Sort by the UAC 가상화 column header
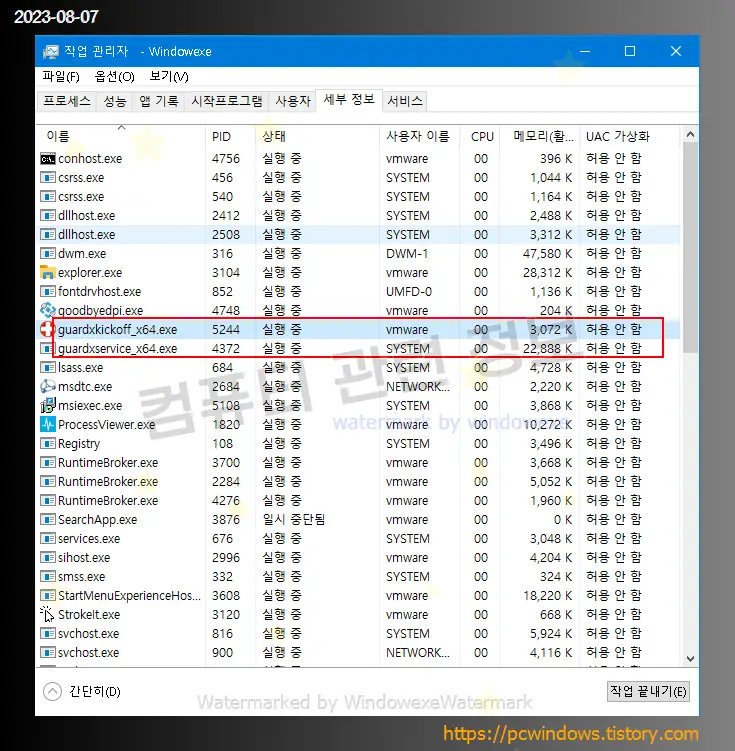 coord(629,137)
